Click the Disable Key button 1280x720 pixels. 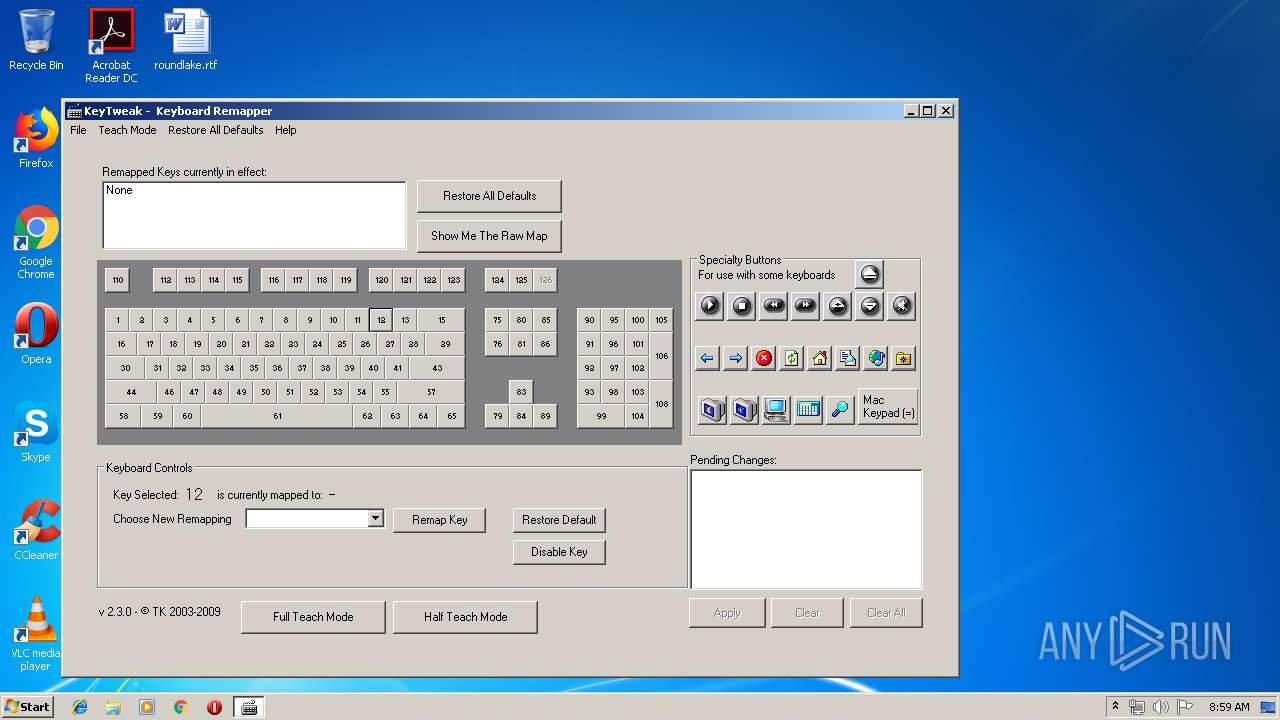point(559,552)
